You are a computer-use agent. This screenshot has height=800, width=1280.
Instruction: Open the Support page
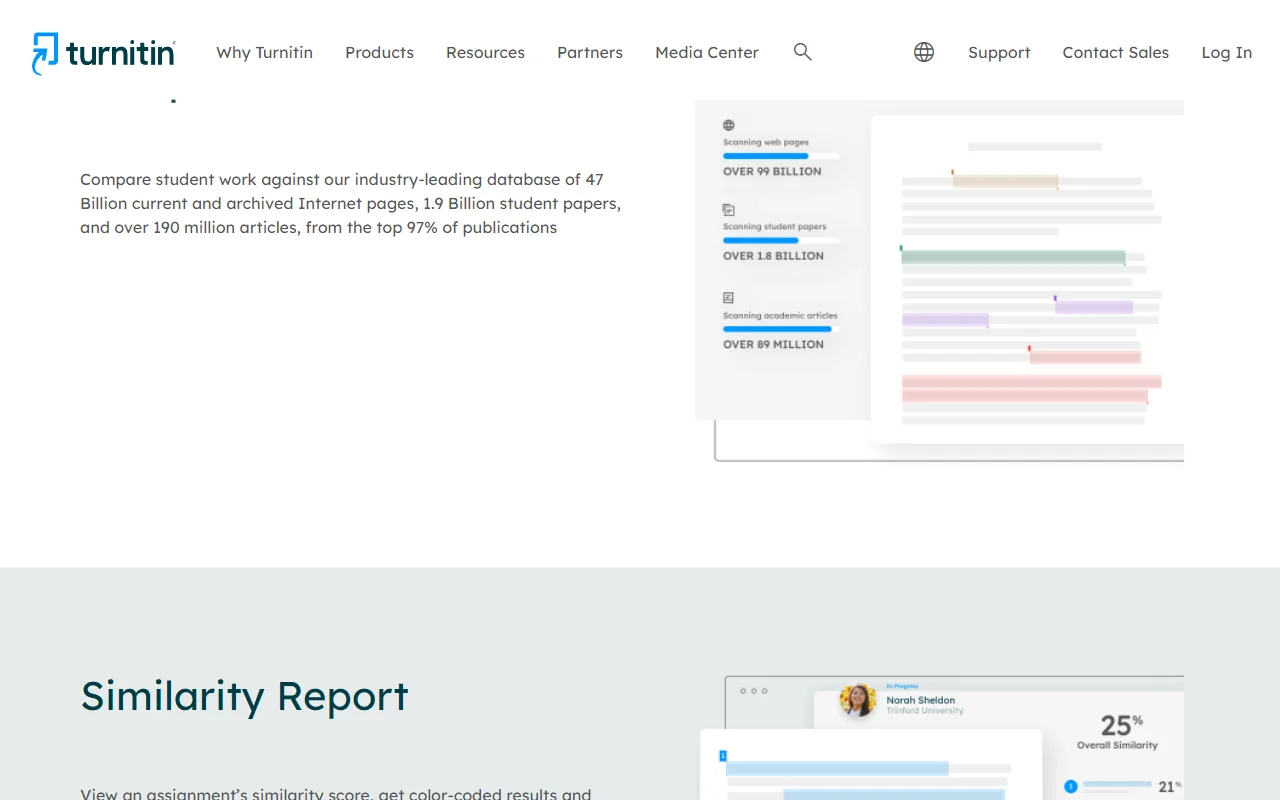[x=999, y=53]
